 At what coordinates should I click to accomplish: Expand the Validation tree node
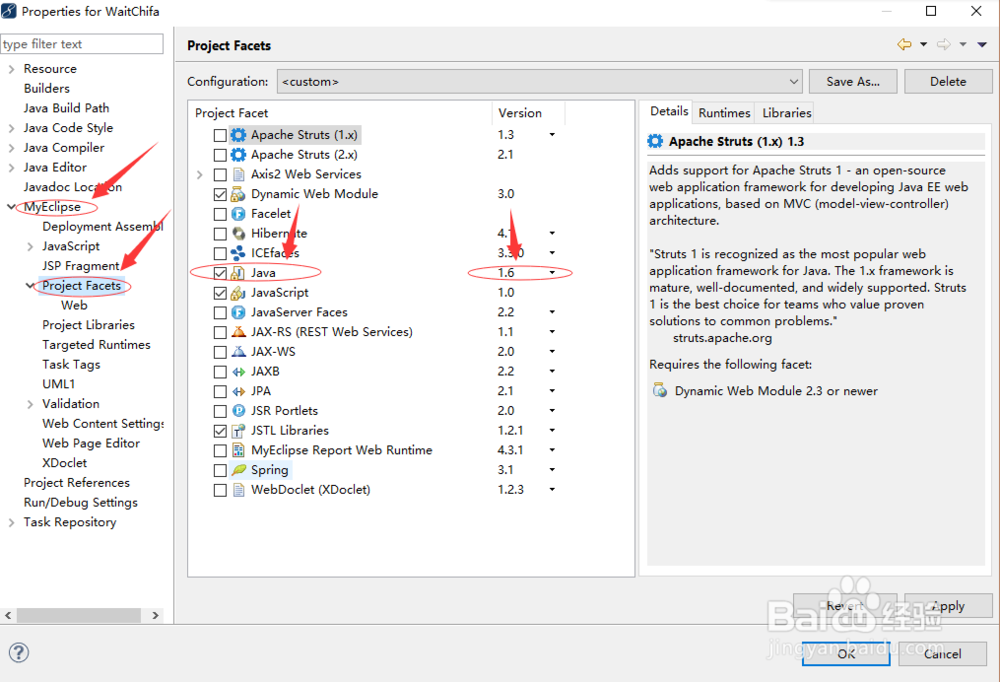click(x=30, y=404)
